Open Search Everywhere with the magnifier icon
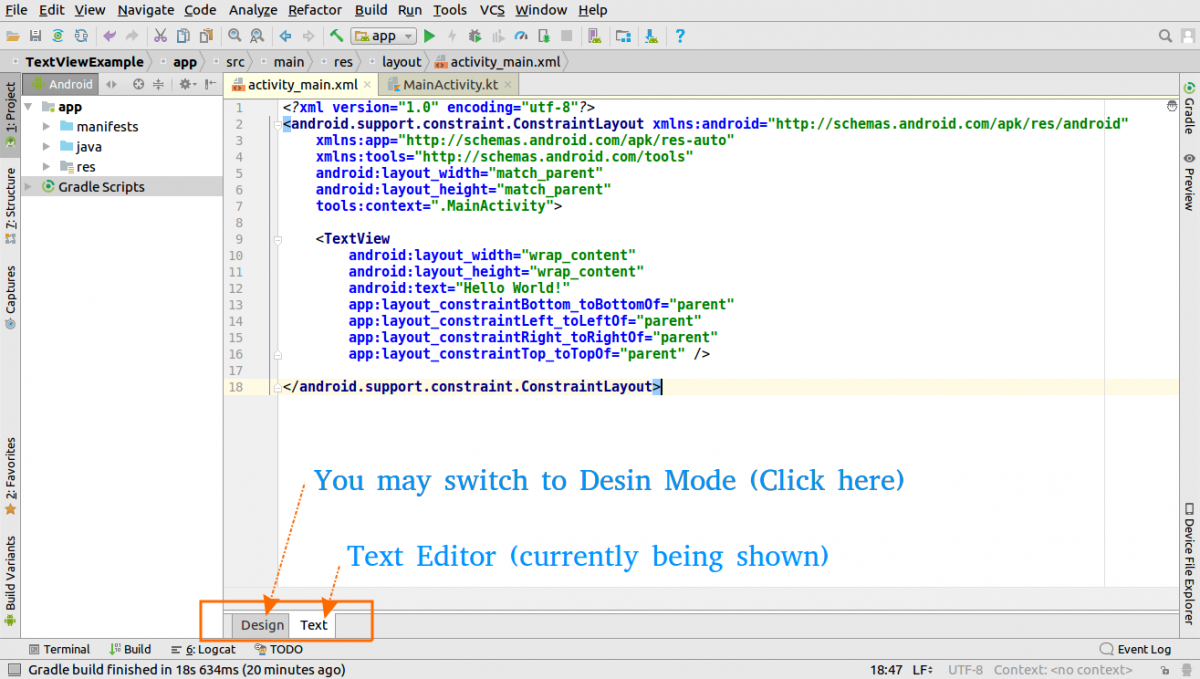 (1166, 35)
